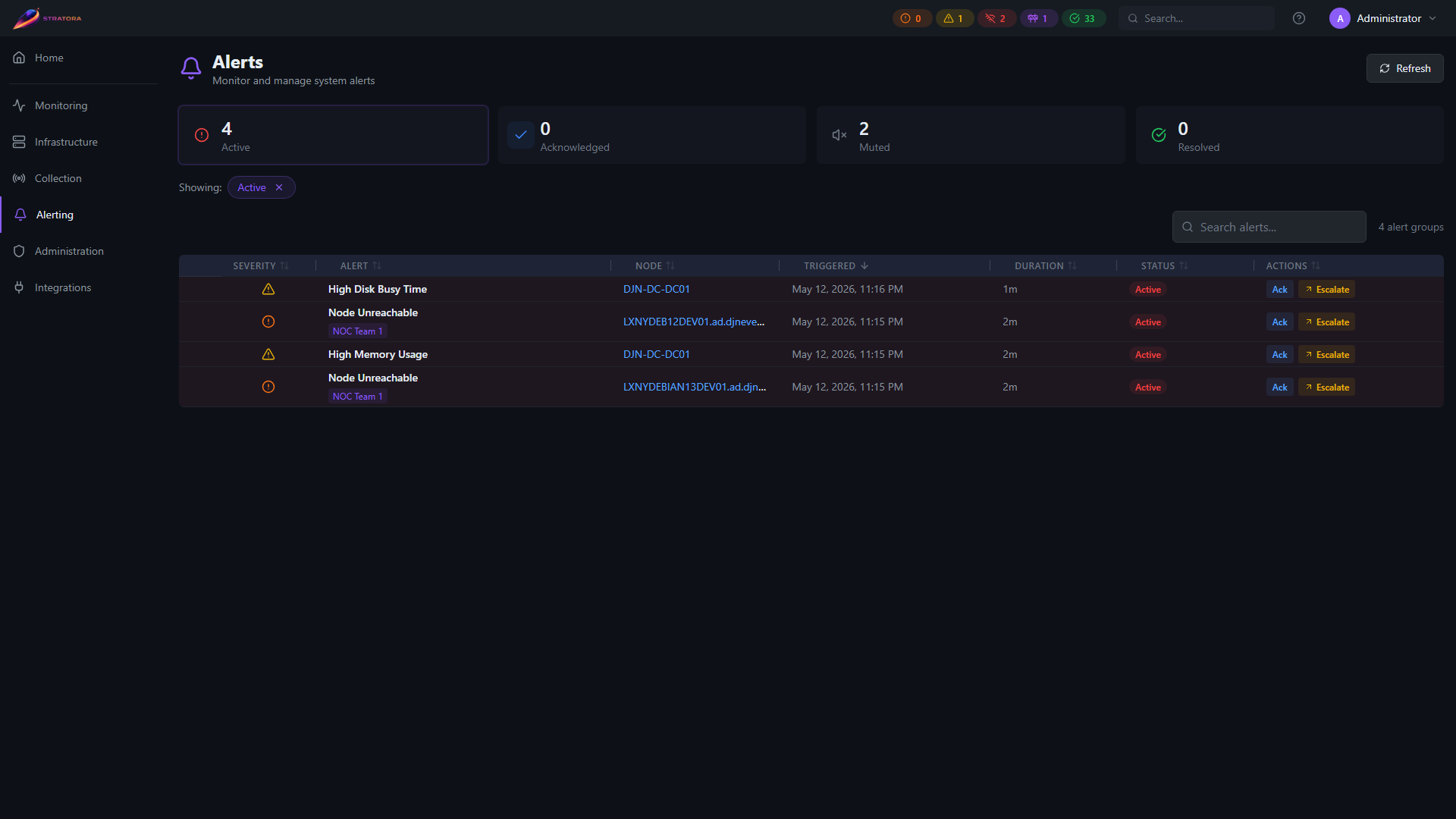Open the healthy nodes badge showing 33
This screenshot has height=819, width=1456.
1084,18
